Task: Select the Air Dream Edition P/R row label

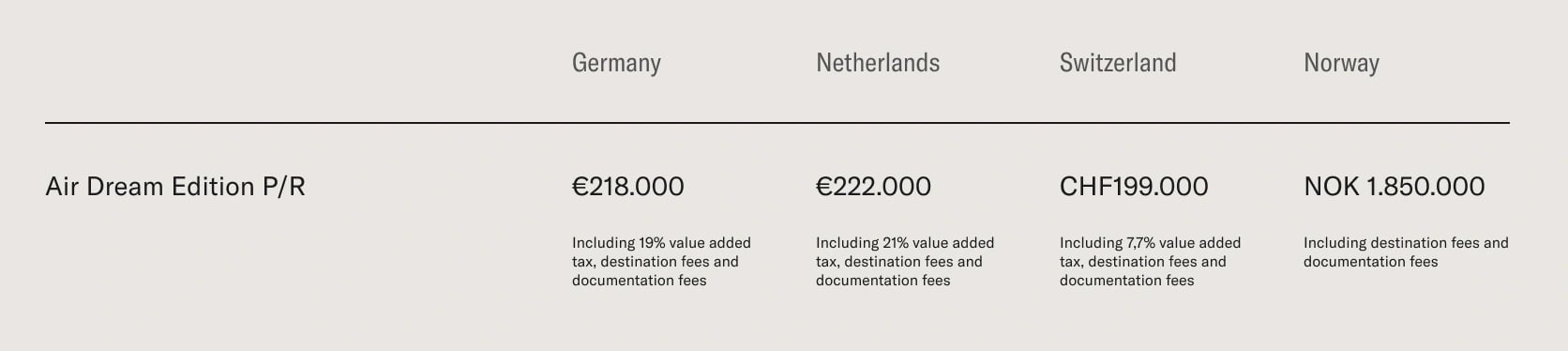Action: click(x=175, y=187)
